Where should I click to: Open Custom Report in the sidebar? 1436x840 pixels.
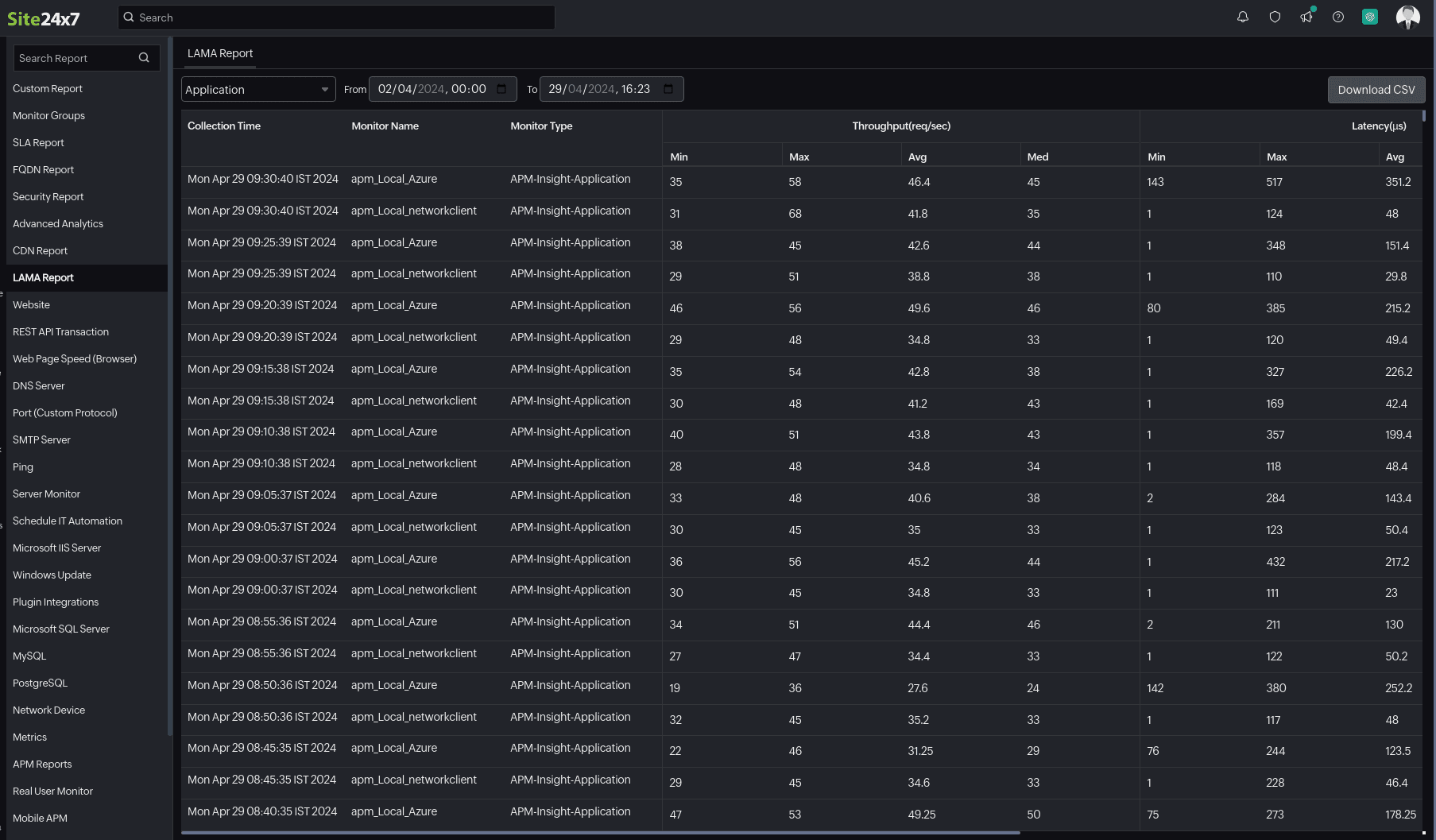48,88
